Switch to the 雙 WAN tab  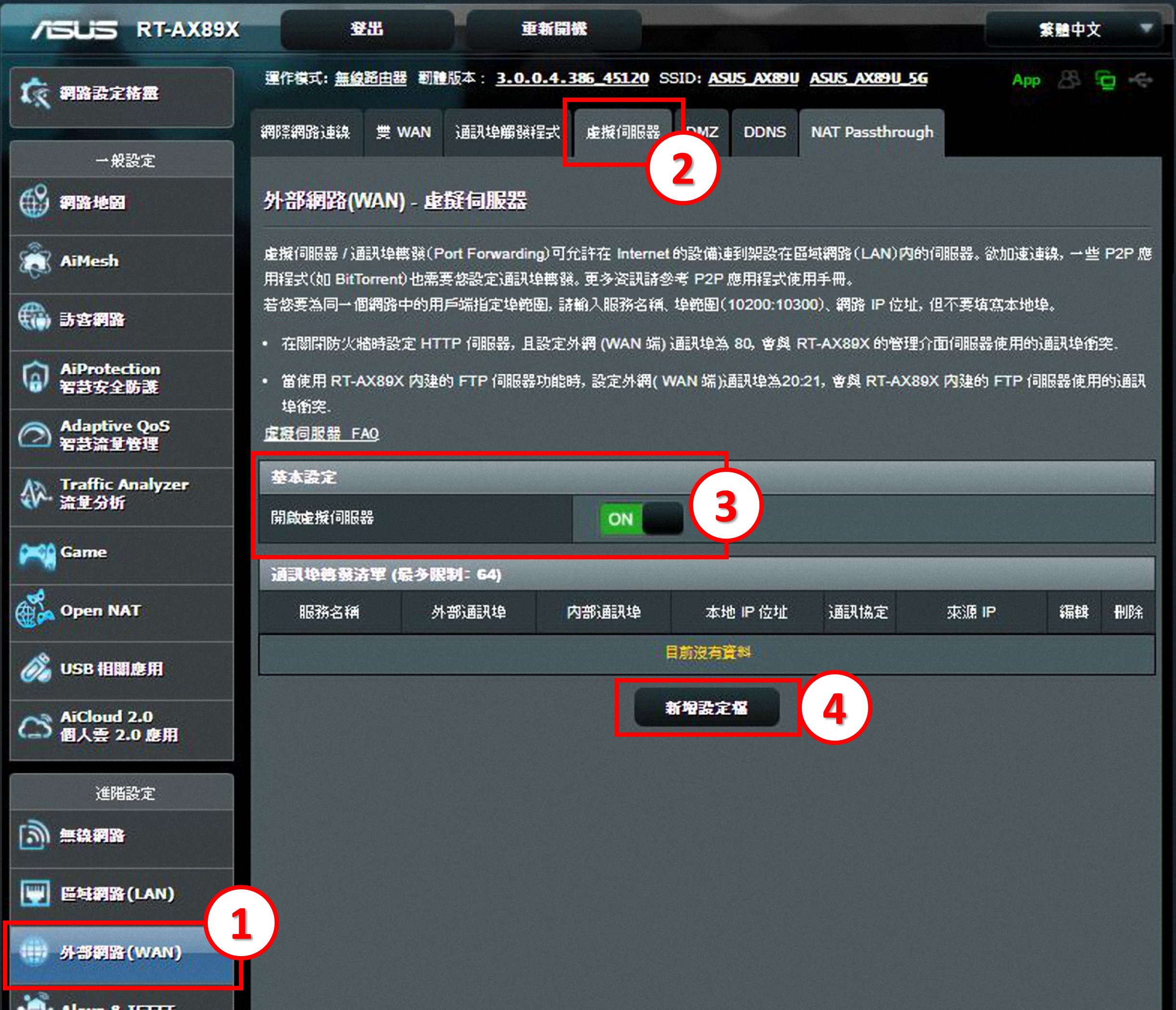[403, 132]
